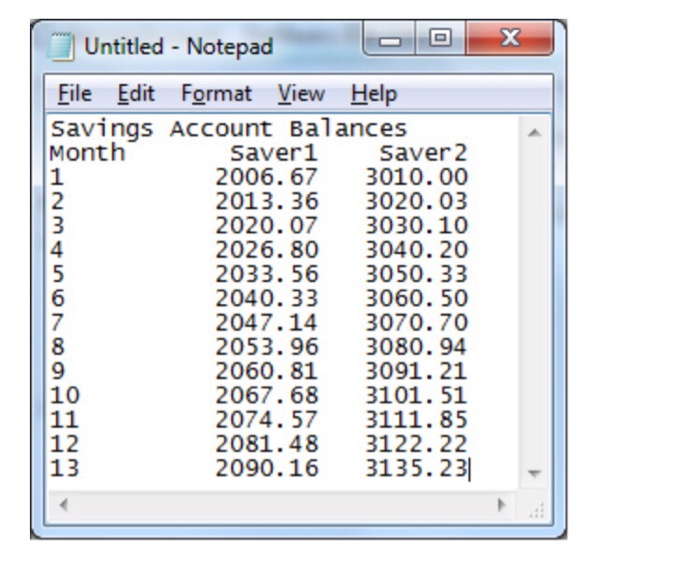Click the value 3060.50
700x579 pixels.
(417, 298)
